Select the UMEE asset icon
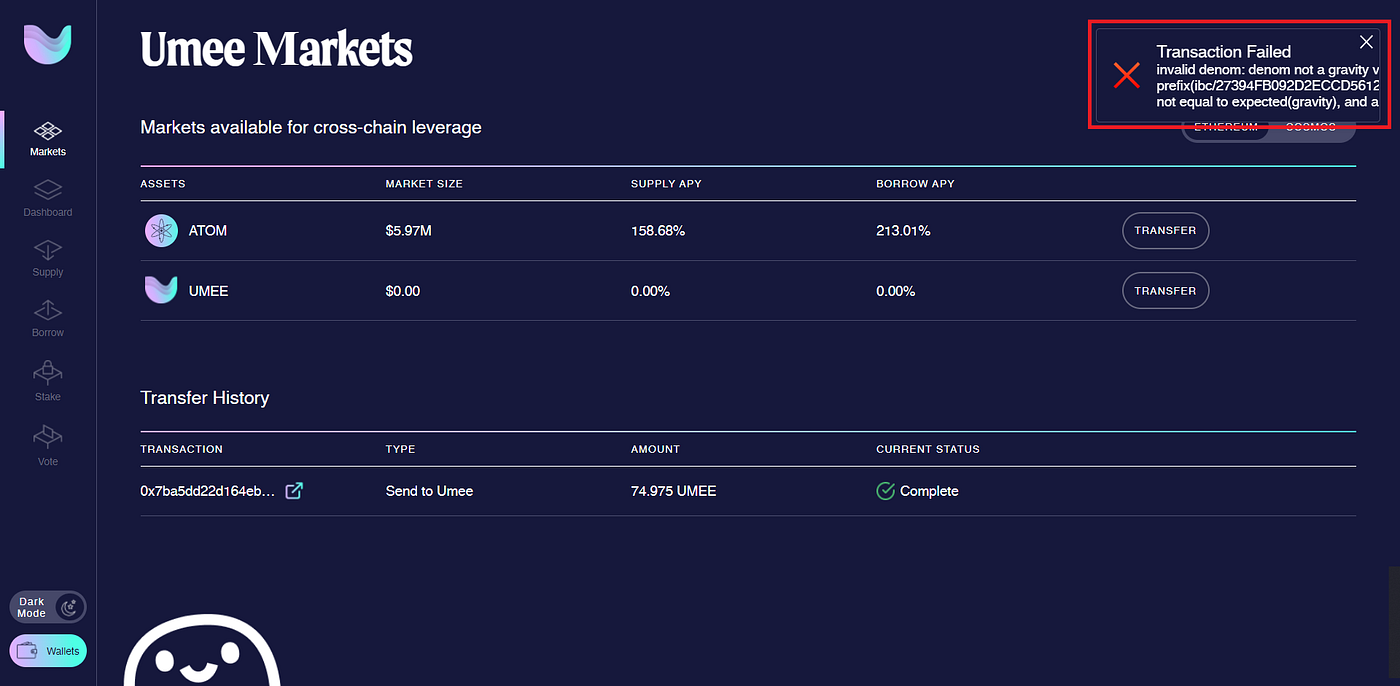Screen dimensions: 1400x686 coord(160,291)
